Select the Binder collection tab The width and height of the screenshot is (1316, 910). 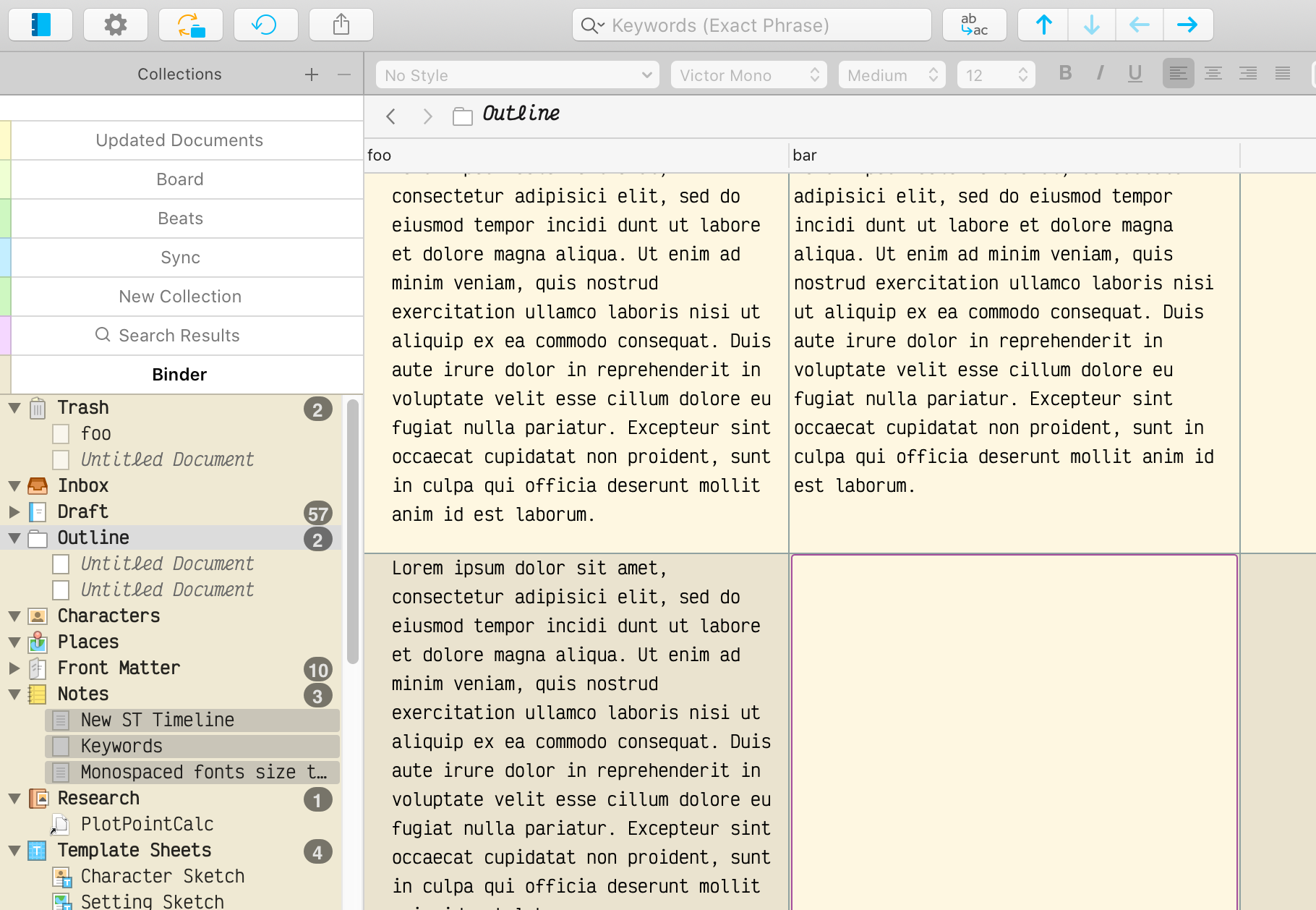(179, 375)
